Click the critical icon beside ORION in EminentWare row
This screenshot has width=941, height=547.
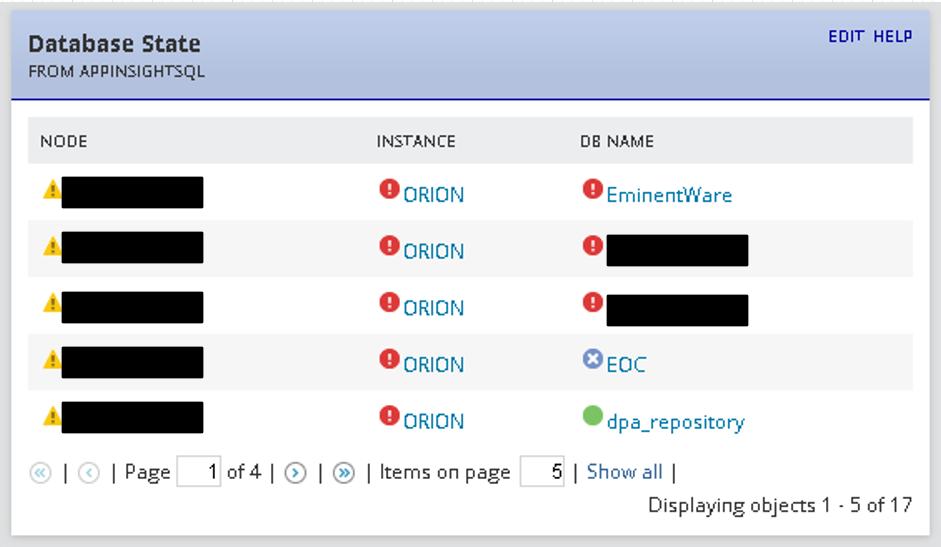pos(389,189)
